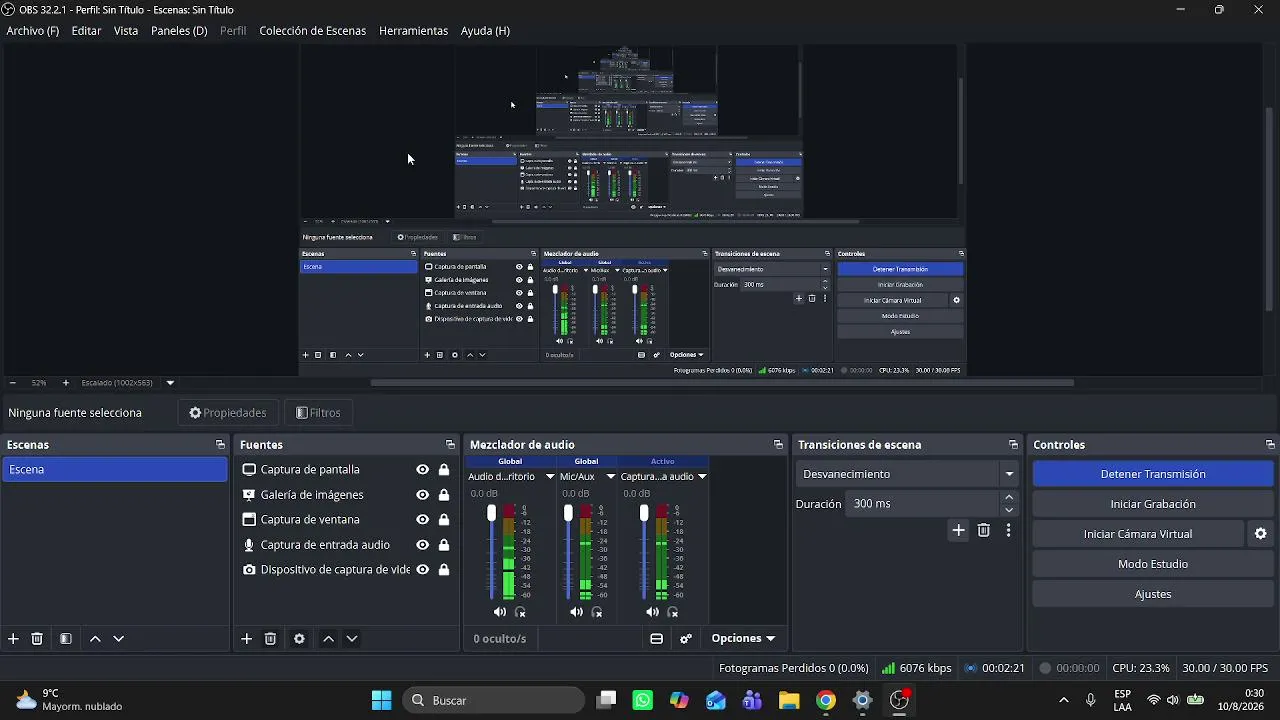
Task: Show hidden icons in the system tray
Action: pos(1063,700)
